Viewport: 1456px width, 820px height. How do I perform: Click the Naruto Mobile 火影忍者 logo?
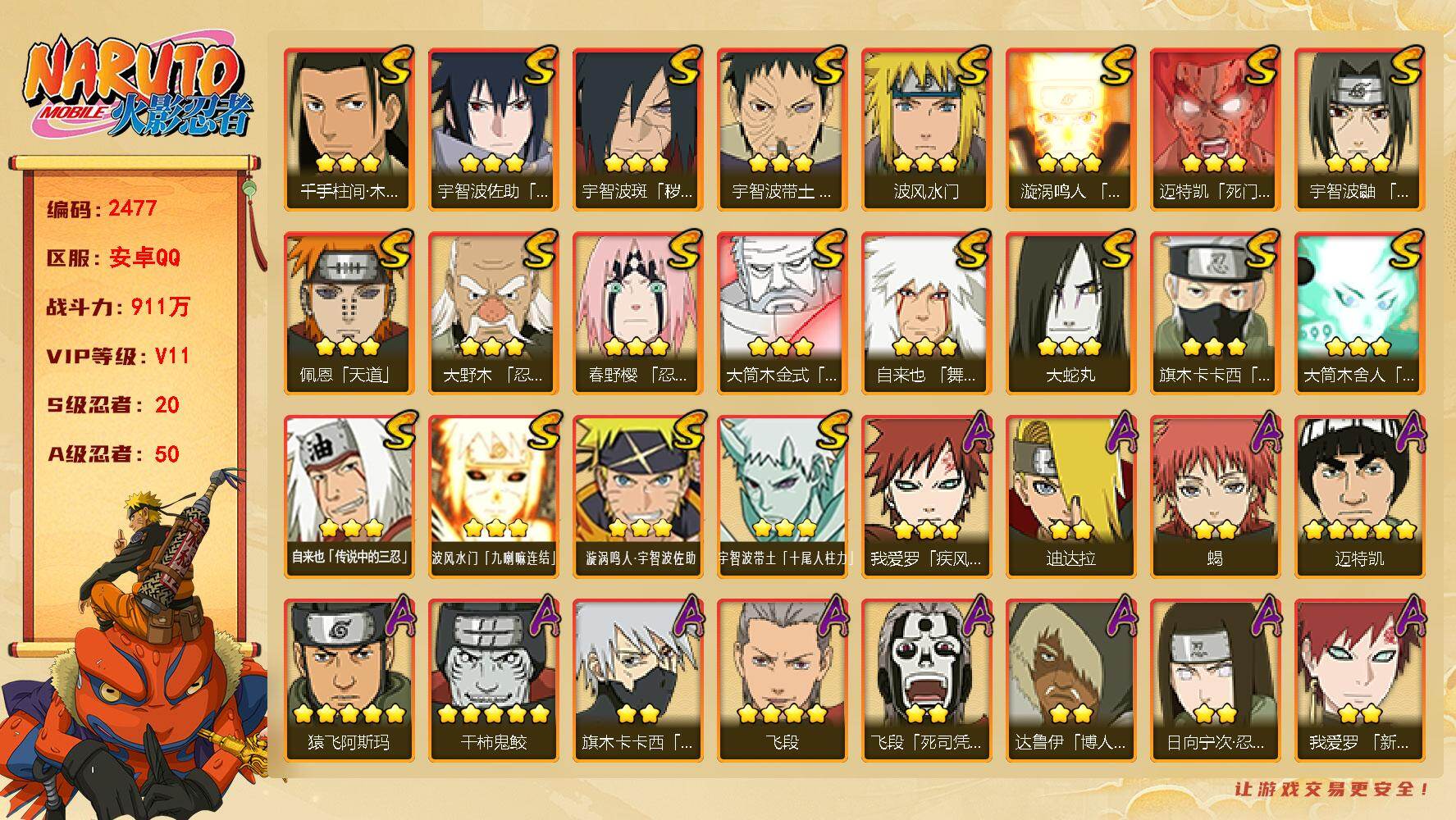pyautogui.click(x=138, y=90)
